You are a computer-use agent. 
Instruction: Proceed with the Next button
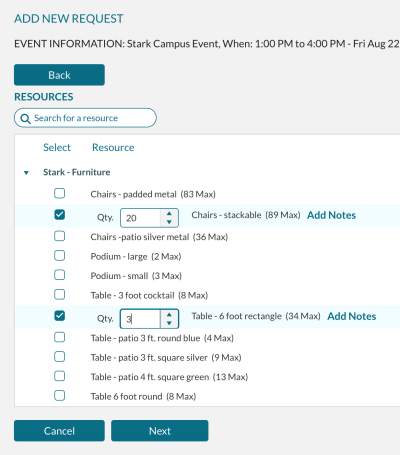tap(160, 431)
